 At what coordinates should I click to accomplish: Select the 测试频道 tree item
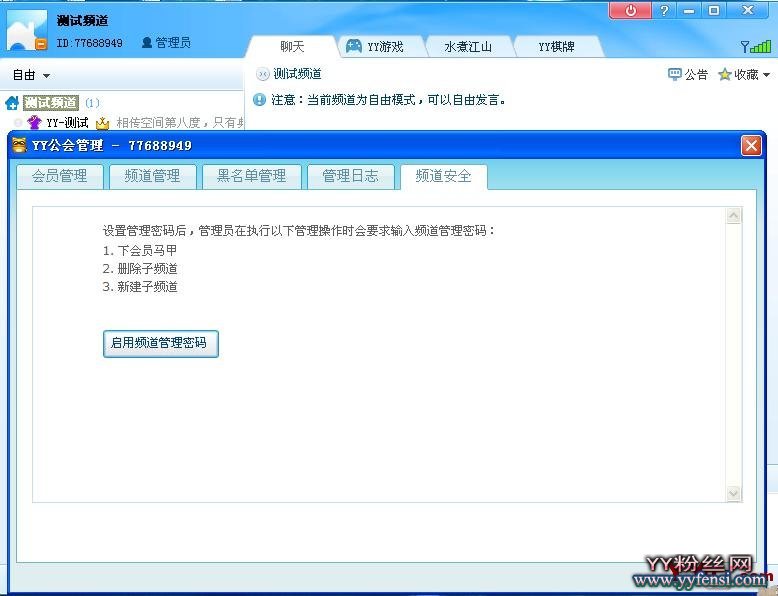[51, 103]
